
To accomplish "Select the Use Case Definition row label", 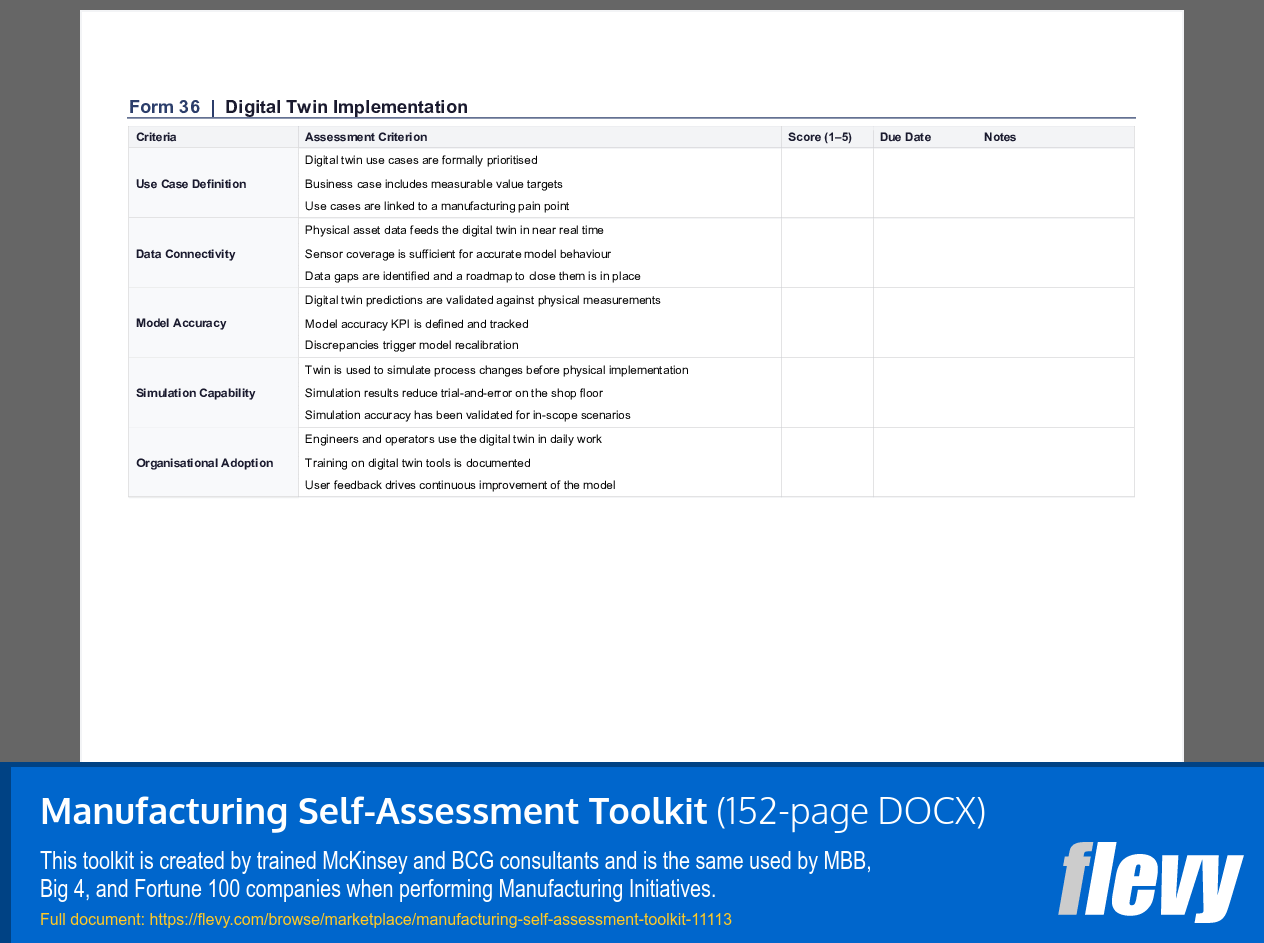I will (190, 183).
